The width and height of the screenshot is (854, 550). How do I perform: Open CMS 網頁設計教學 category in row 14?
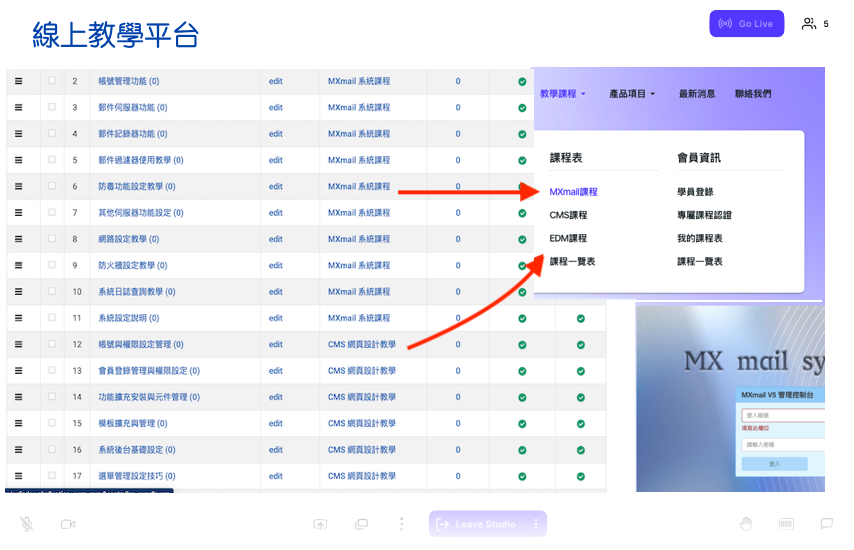click(362, 397)
